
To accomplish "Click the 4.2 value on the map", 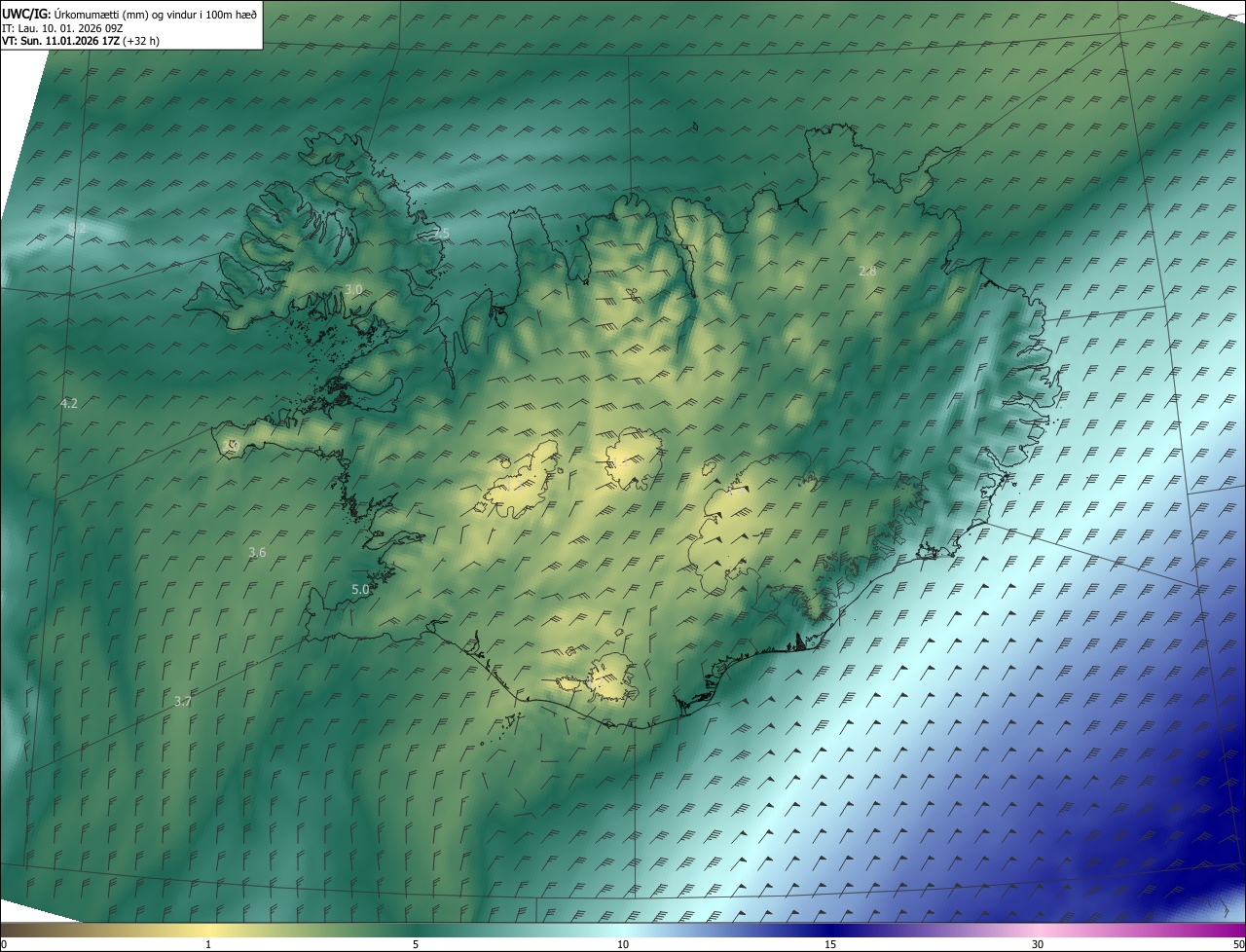I will pos(68,403).
